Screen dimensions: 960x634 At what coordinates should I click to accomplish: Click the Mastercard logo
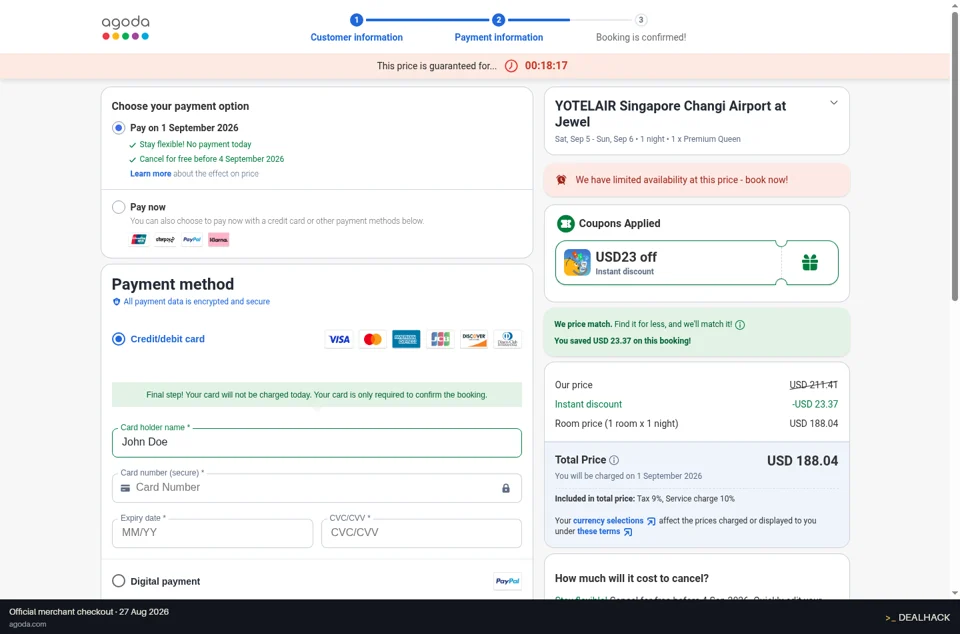[372, 339]
